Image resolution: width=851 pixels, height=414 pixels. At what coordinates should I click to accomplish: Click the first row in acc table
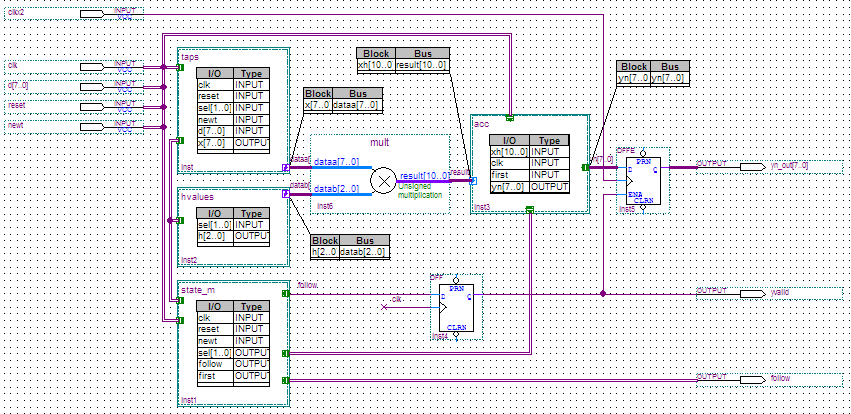click(529, 175)
